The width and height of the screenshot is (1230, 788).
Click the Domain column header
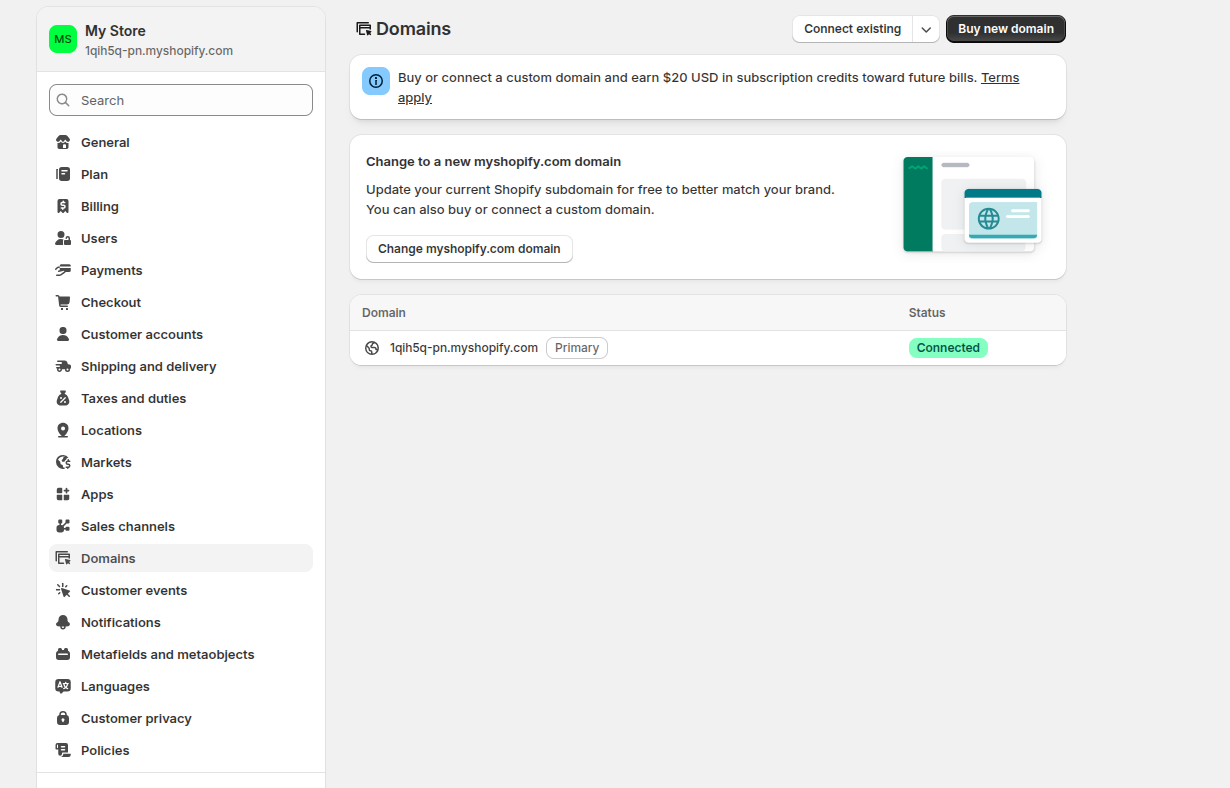tap(384, 313)
